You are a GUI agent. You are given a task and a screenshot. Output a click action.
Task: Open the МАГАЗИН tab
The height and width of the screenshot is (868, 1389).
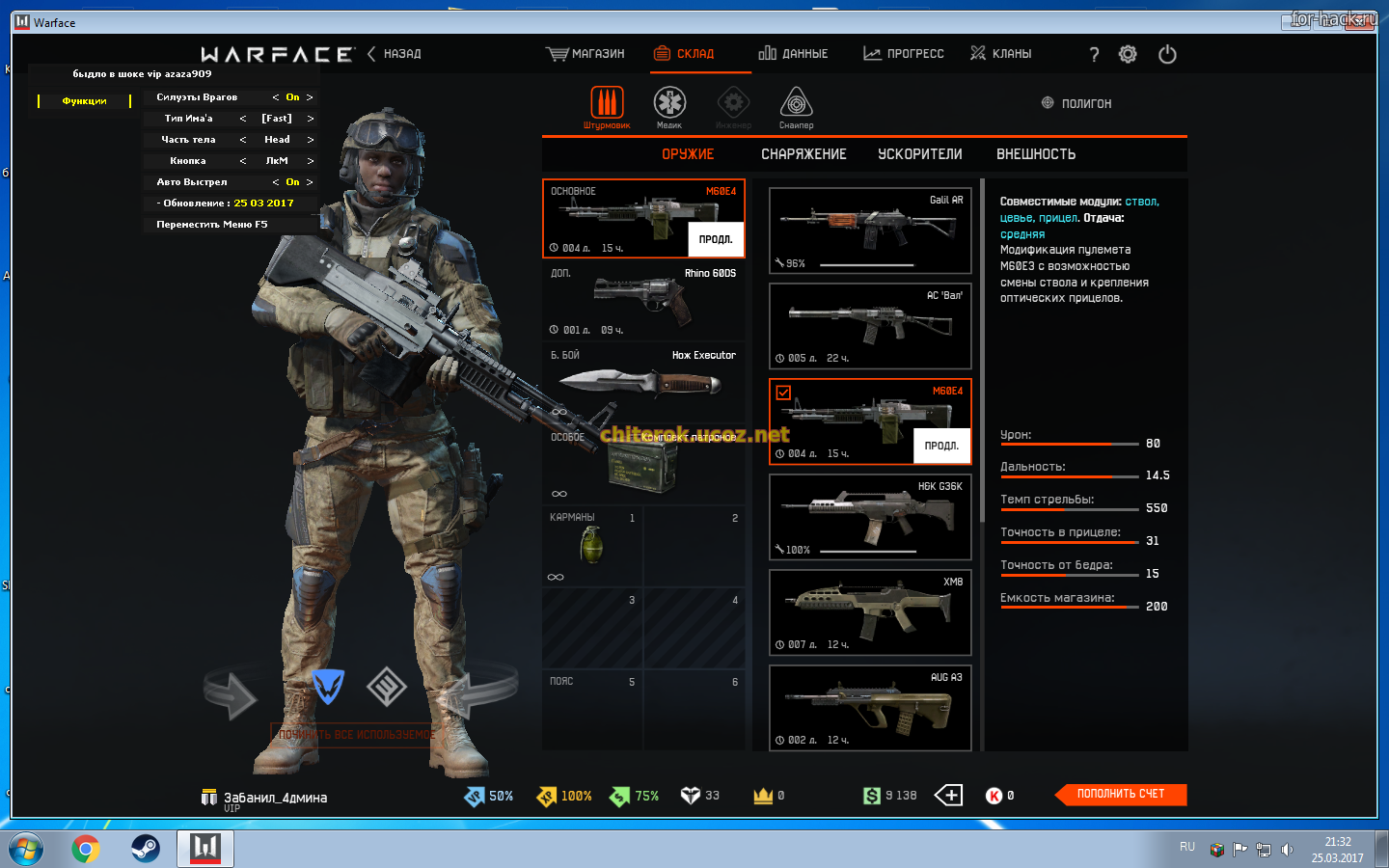(x=586, y=54)
